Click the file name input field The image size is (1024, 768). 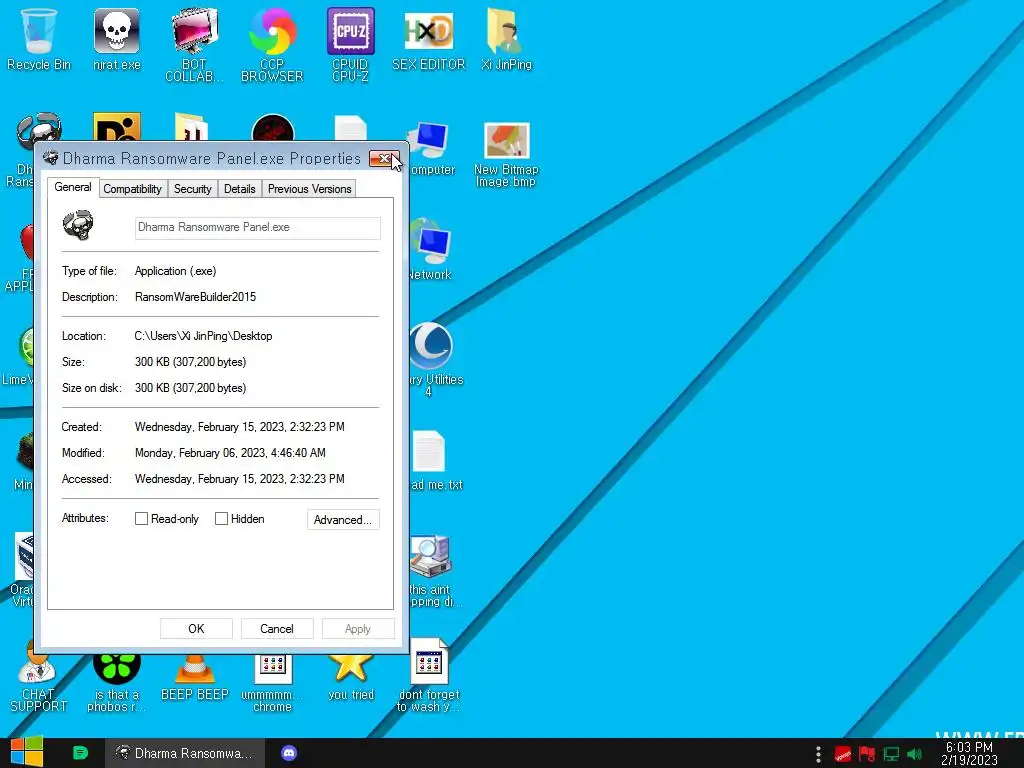point(257,227)
